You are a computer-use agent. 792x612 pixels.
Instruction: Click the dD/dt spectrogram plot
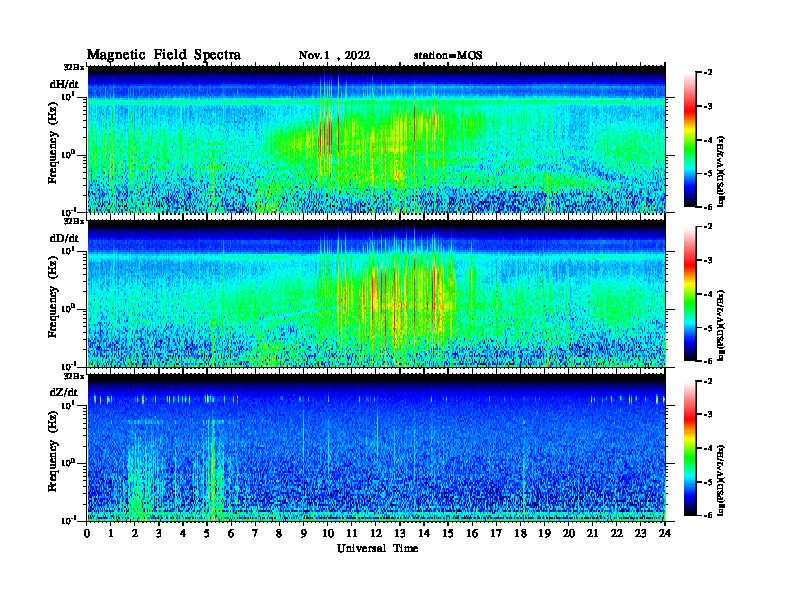tap(376, 293)
